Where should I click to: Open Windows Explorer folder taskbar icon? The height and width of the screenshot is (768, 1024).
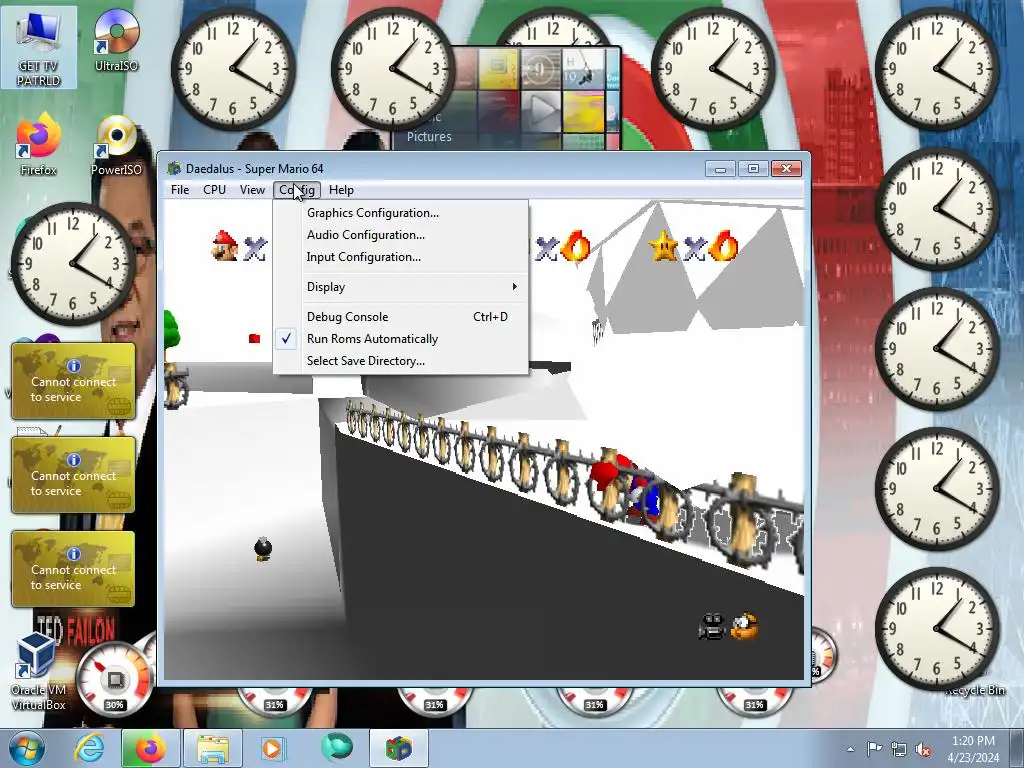(x=213, y=748)
